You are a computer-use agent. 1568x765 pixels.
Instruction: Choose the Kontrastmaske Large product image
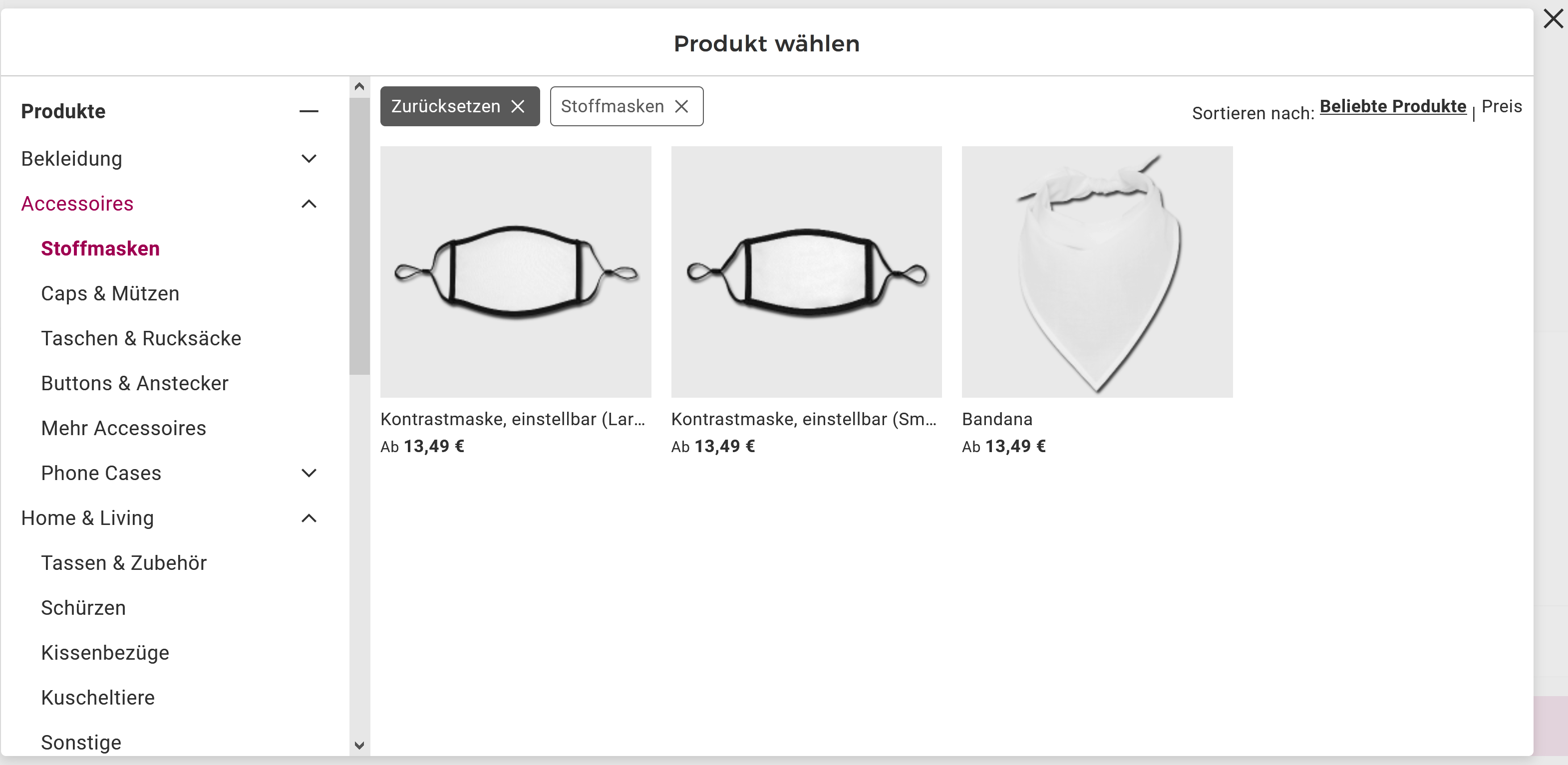pyautogui.click(x=516, y=271)
